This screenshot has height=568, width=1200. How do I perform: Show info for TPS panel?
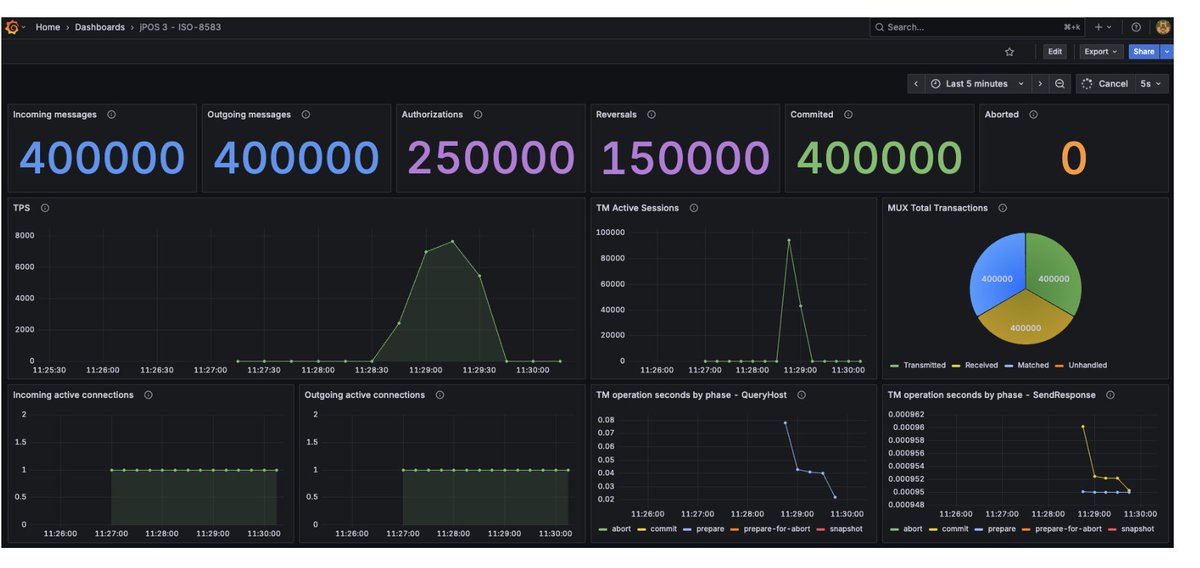click(x=45, y=208)
